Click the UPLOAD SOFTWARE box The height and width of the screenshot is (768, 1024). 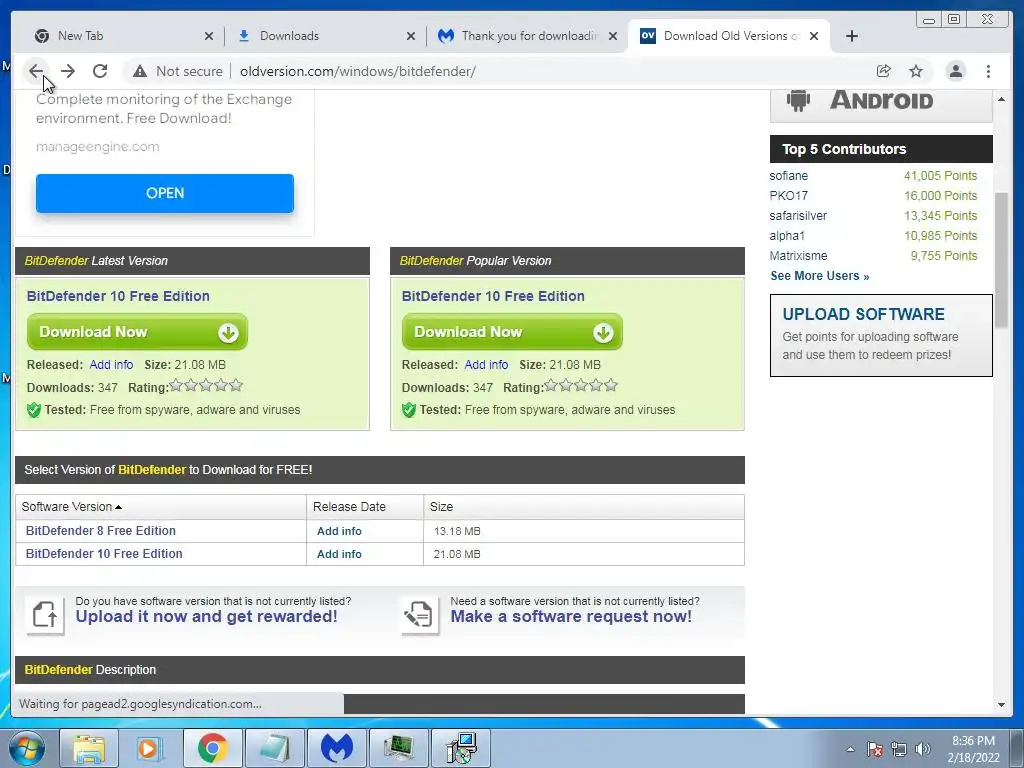pyautogui.click(x=881, y=335)
